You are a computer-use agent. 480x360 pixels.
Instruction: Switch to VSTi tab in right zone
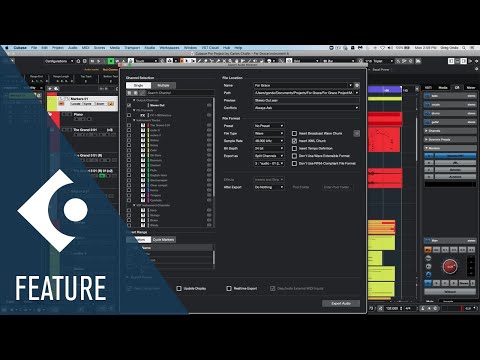pyautogui.click(x=429, y=88)
